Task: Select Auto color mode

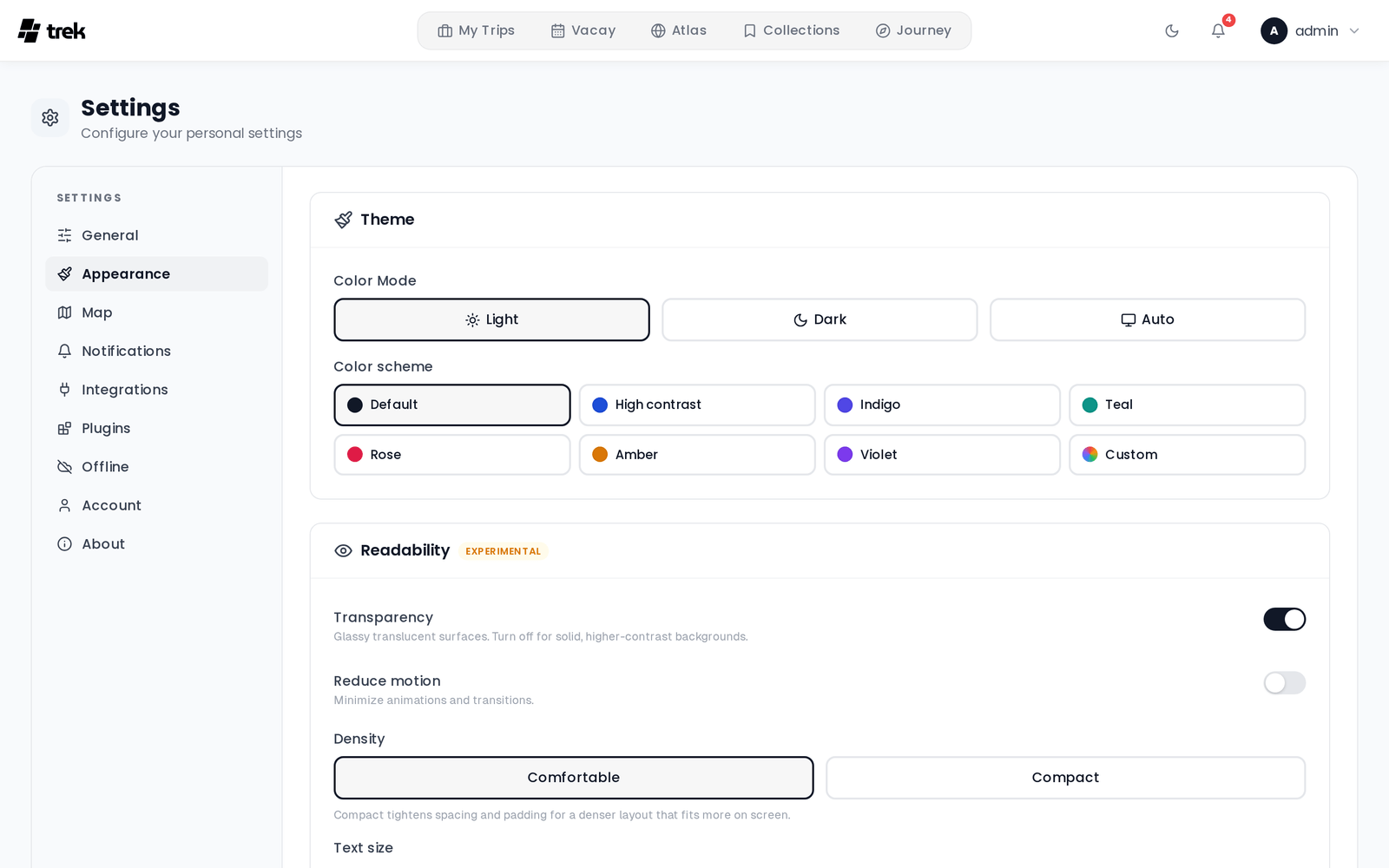Action: point(1148,319)
